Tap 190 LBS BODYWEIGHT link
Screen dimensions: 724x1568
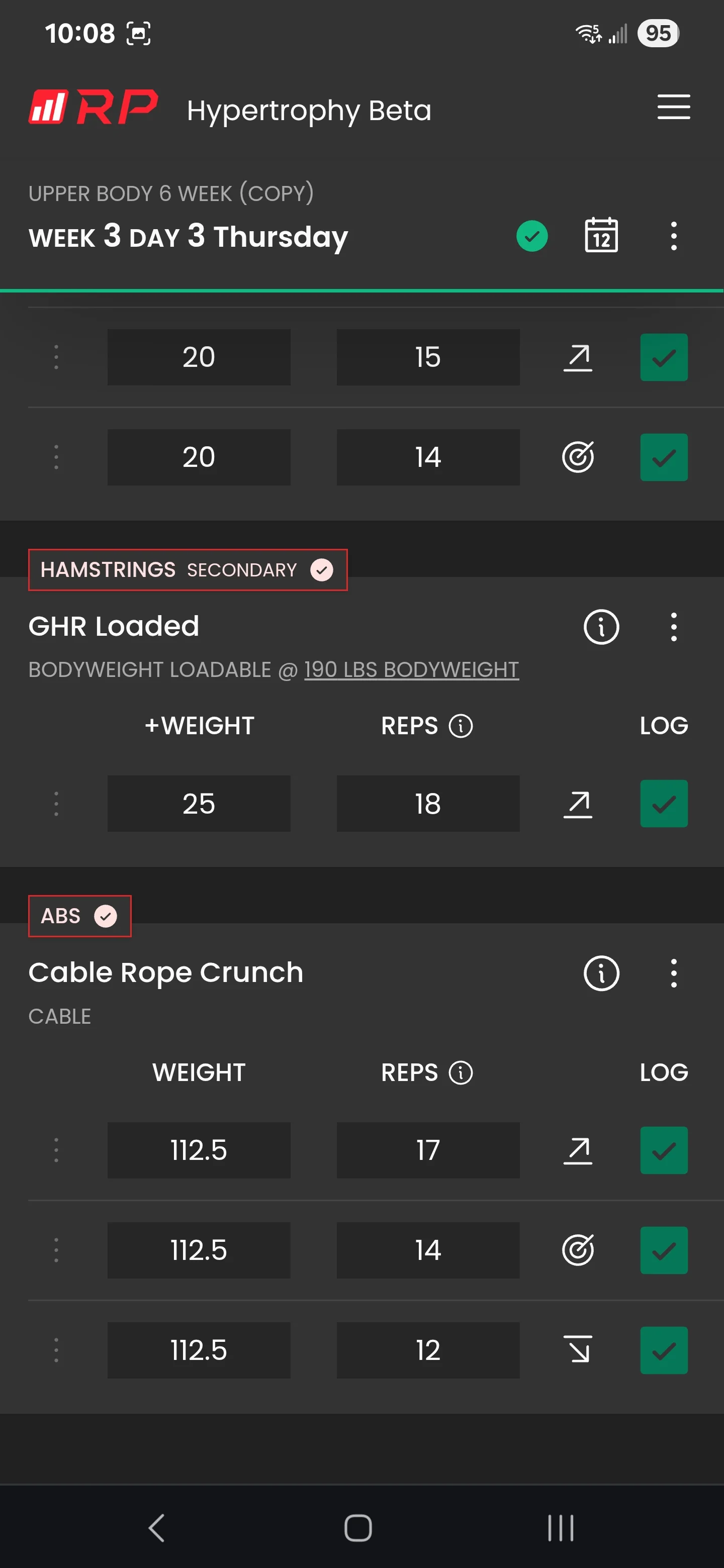[x=412, y=669]
